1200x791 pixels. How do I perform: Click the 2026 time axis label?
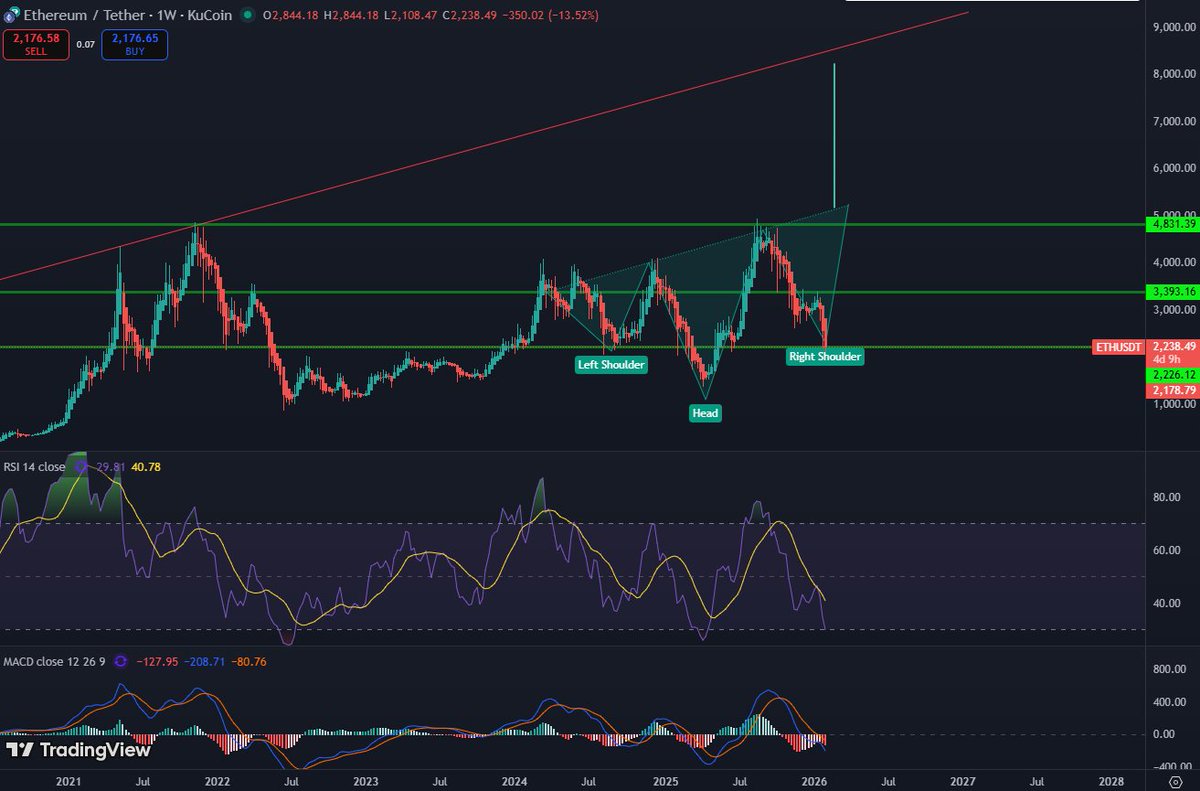[x=813, y=780]
